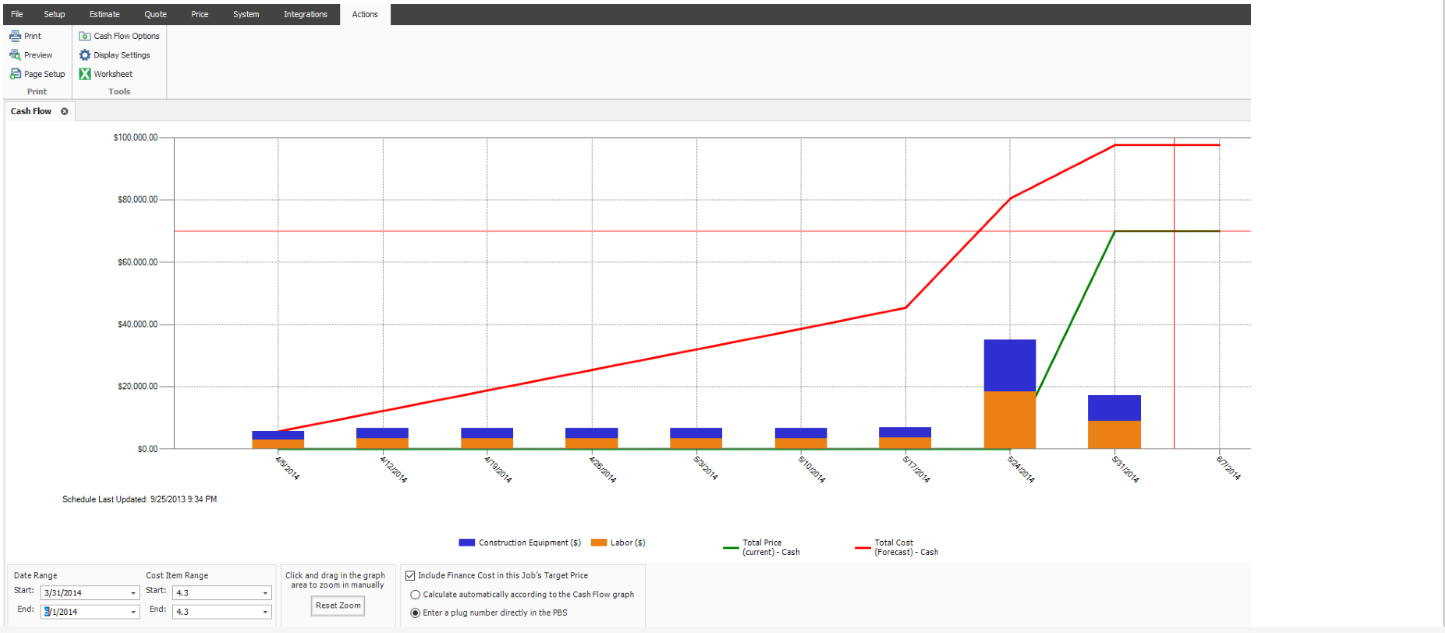Click the Print icon in the ribbon
This screenshot has height=633, width=1445.
click(x=15, y=36)
